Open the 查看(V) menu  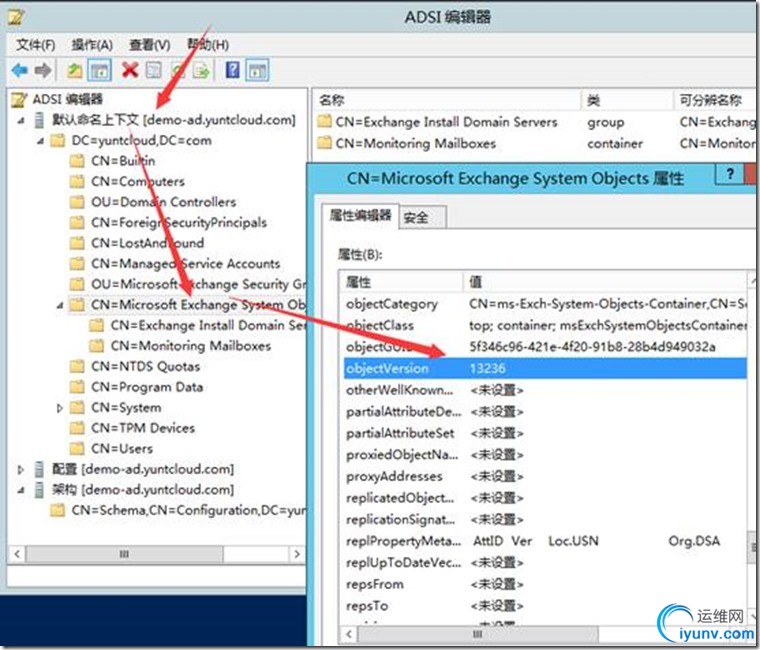(150, 45)
